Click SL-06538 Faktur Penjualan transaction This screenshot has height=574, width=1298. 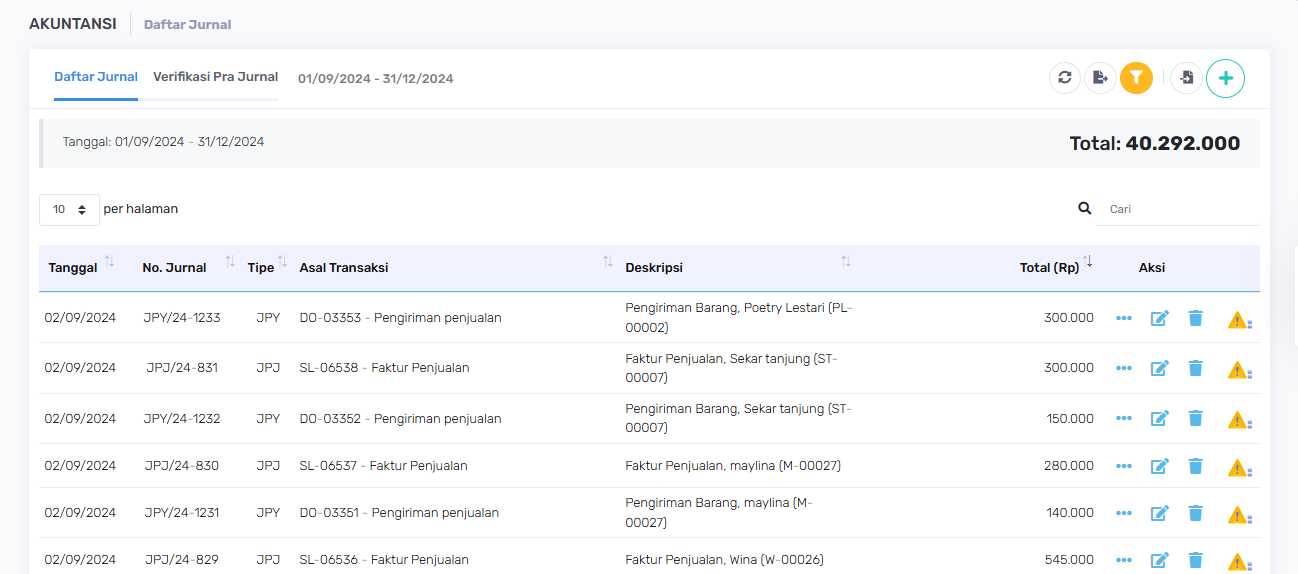point(384,368)
